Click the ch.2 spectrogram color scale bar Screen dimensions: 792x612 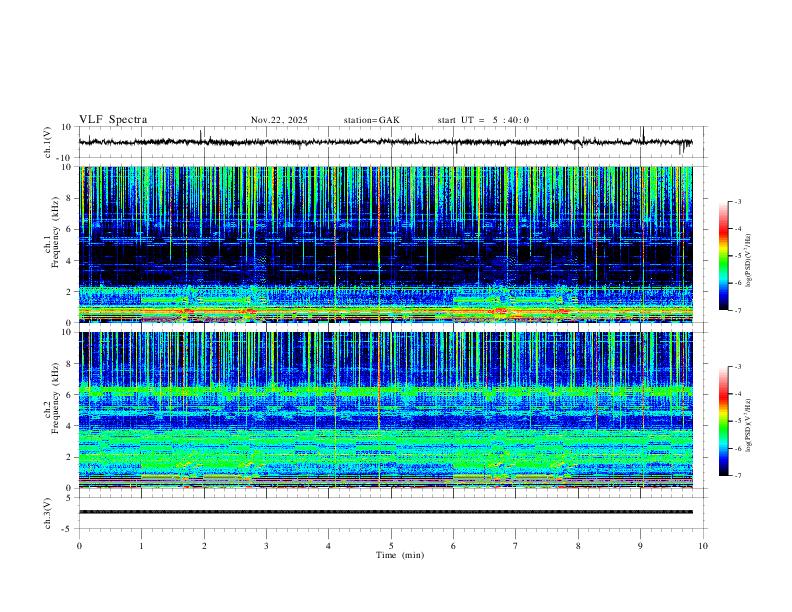[723, 421]
